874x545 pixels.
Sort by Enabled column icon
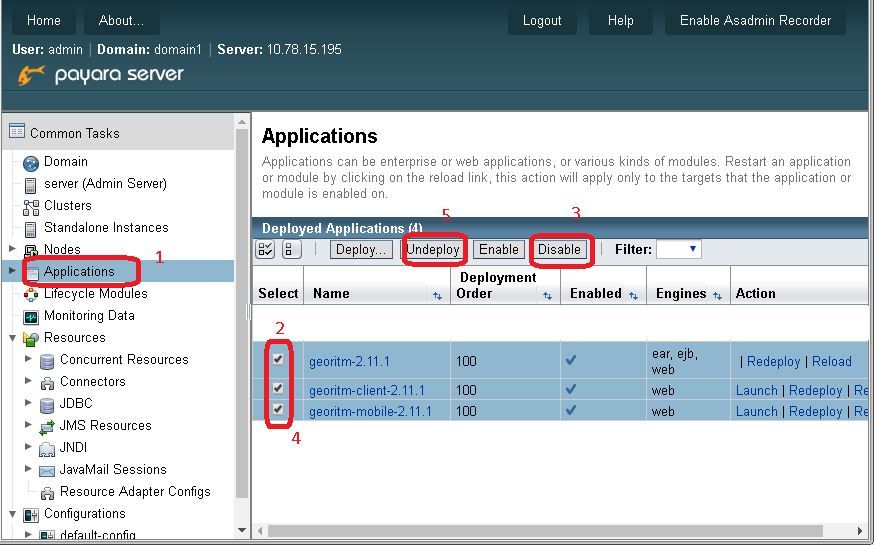pyautogui.click(x=633, y=296)
